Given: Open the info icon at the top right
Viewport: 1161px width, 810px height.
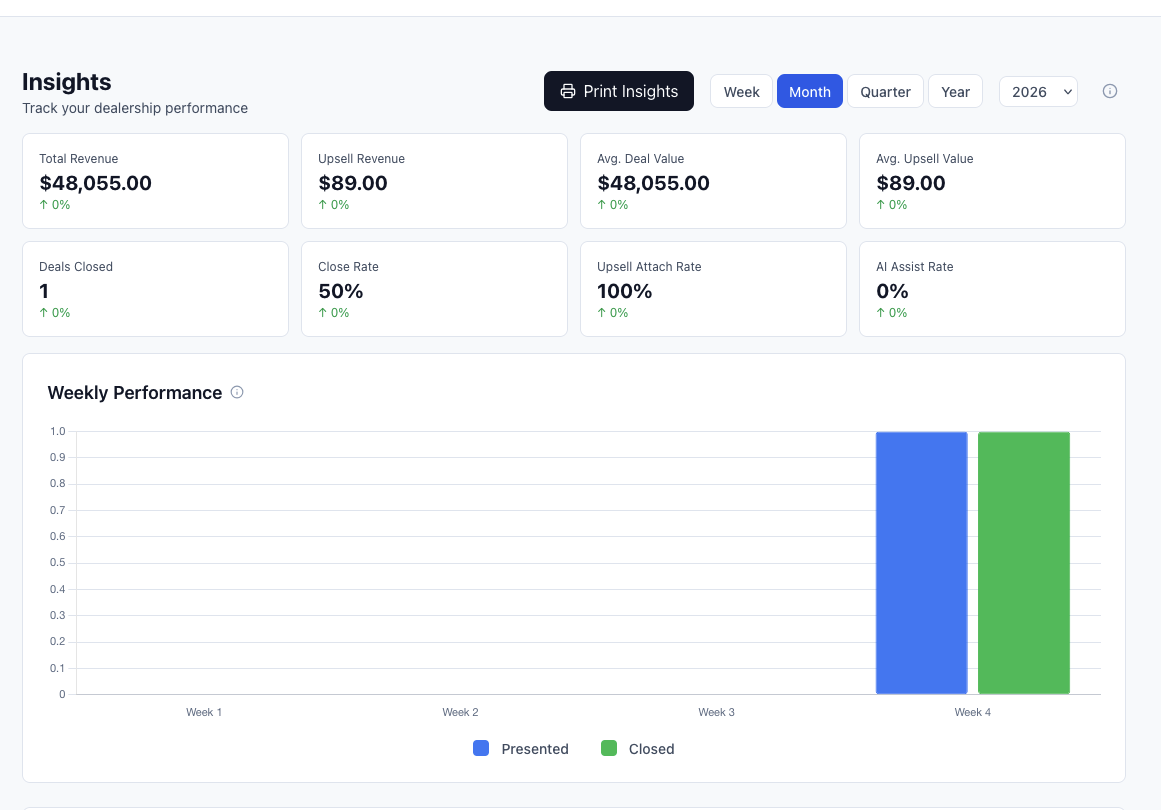Looking at the screenshot, I should click(x=1110, y=91).
